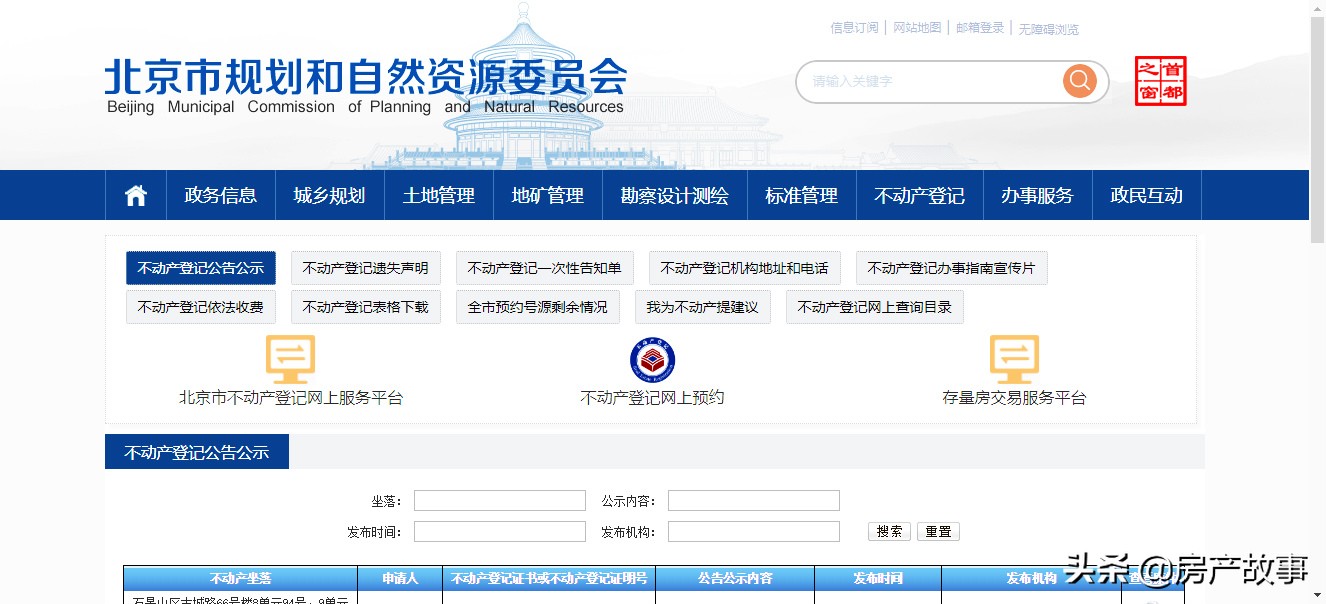Click the 不动产登记网上预约 emblem icon

tap(652, 360)
